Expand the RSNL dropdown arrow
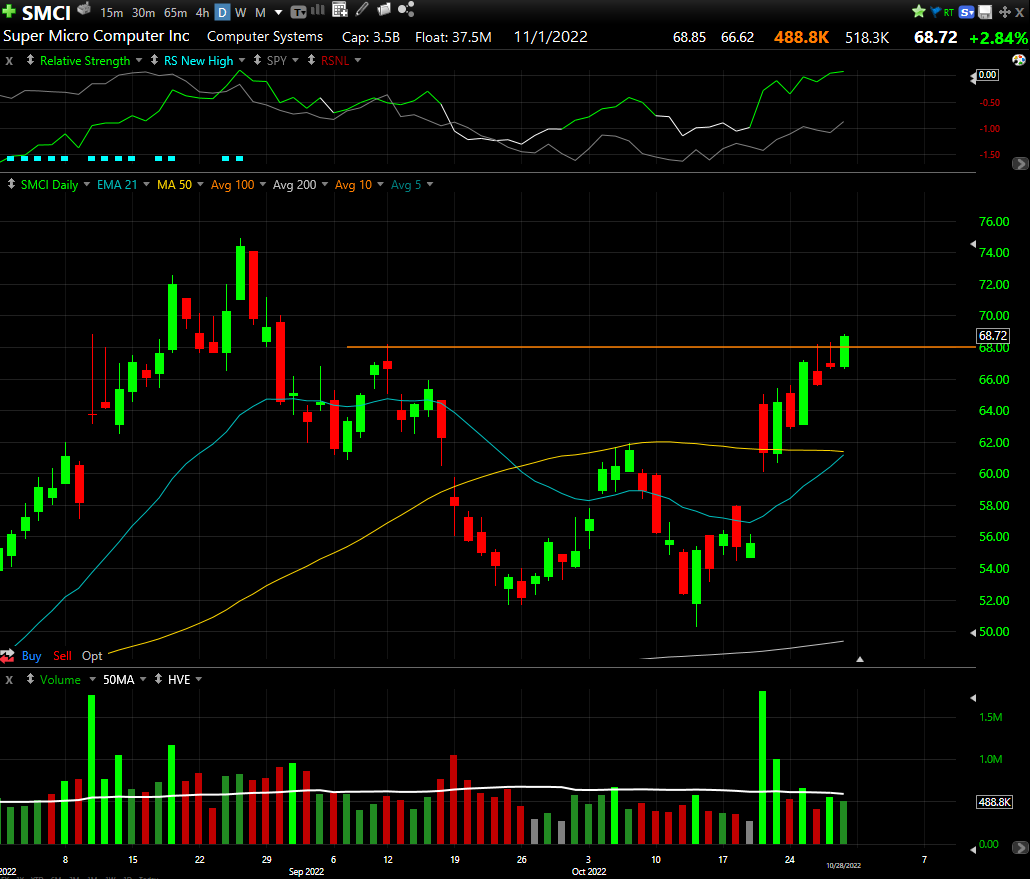Image resolution: width=1030 pixels, height=879 pixels. (358, 60)
